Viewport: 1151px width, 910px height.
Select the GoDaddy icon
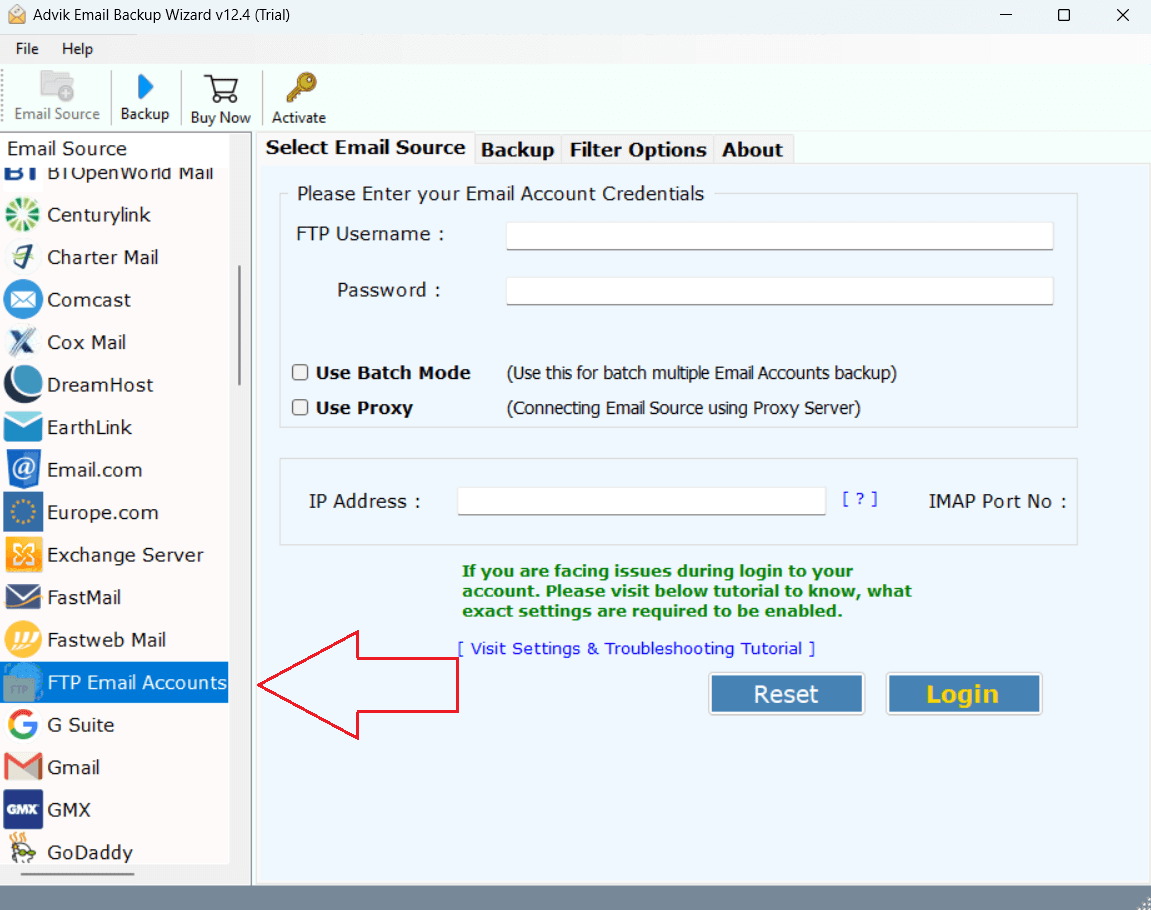click(22, 850)
